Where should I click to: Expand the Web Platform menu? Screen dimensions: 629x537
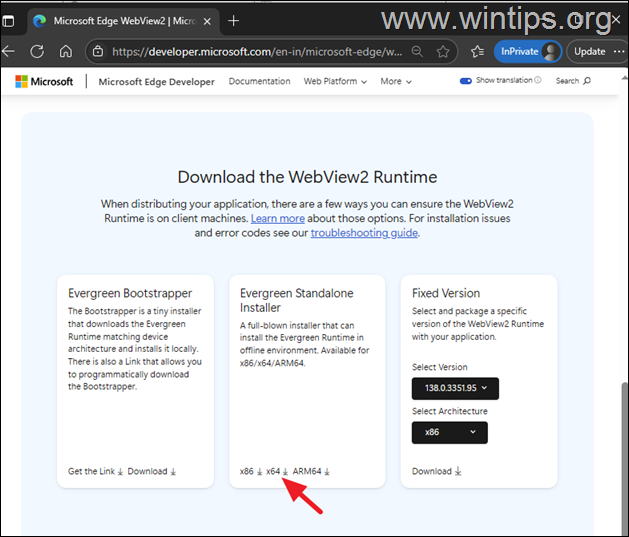[335, 81]
